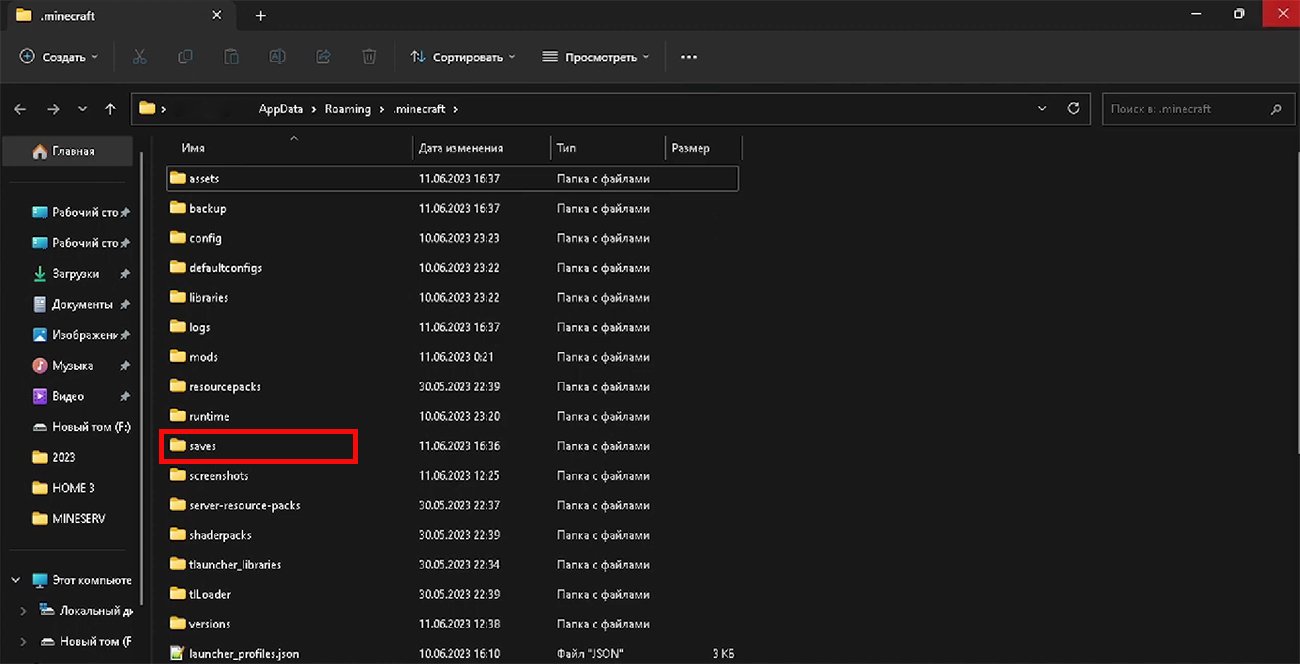Open Документы in the sidebar

pyautogui.click(x=80, y=304)
